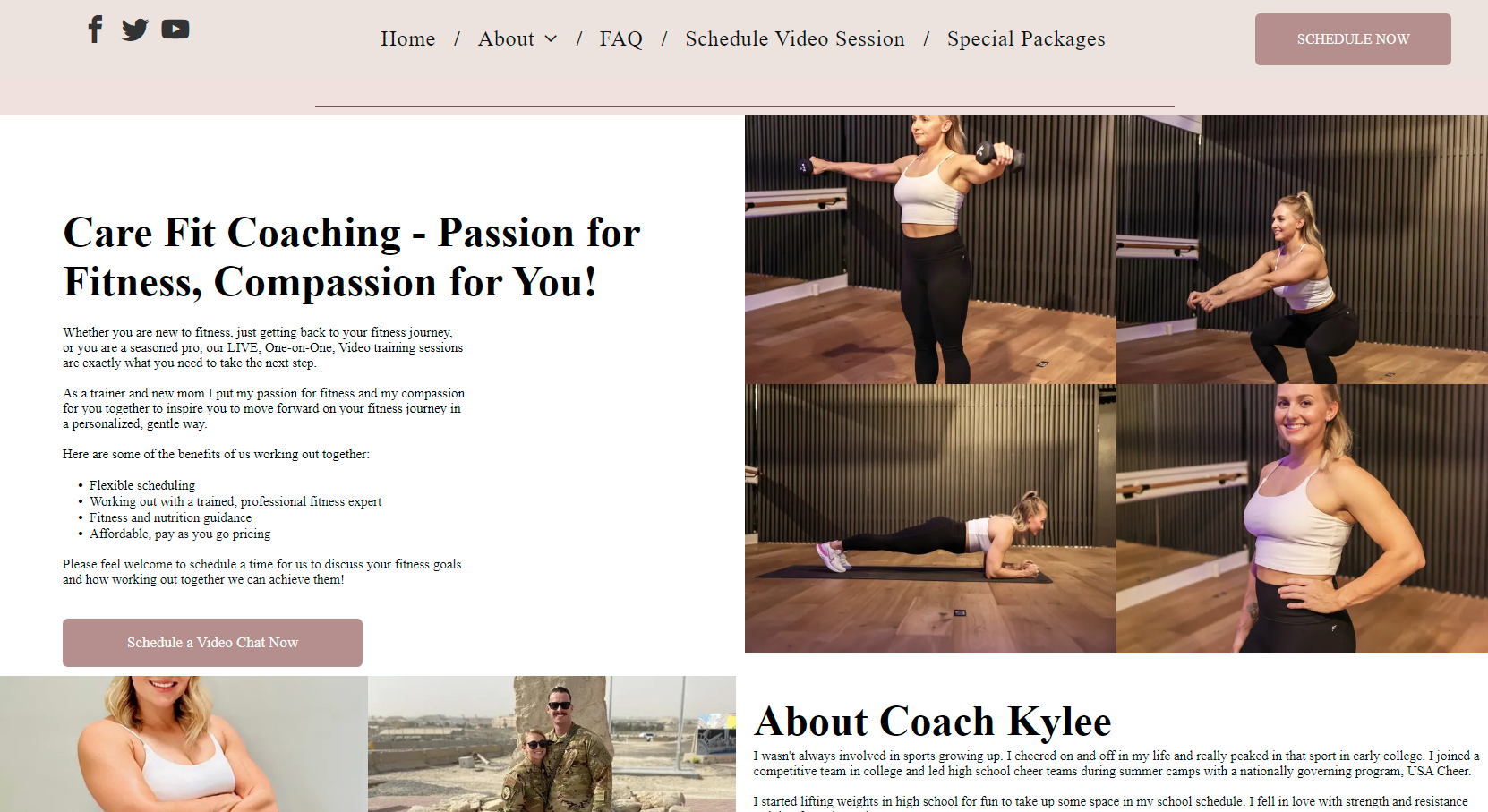The image size is (1488, 812).
Task: Click the Flexible scheduling bullet item
Action: (x=142, y=485)
